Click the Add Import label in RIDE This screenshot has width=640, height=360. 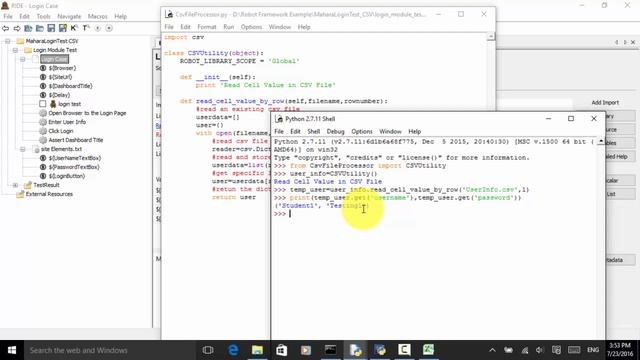(605, 102)
